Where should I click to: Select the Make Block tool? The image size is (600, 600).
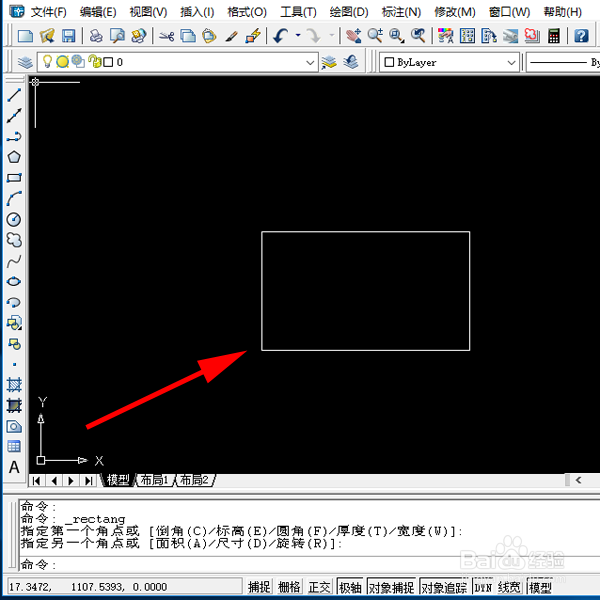tap(14, 344)
